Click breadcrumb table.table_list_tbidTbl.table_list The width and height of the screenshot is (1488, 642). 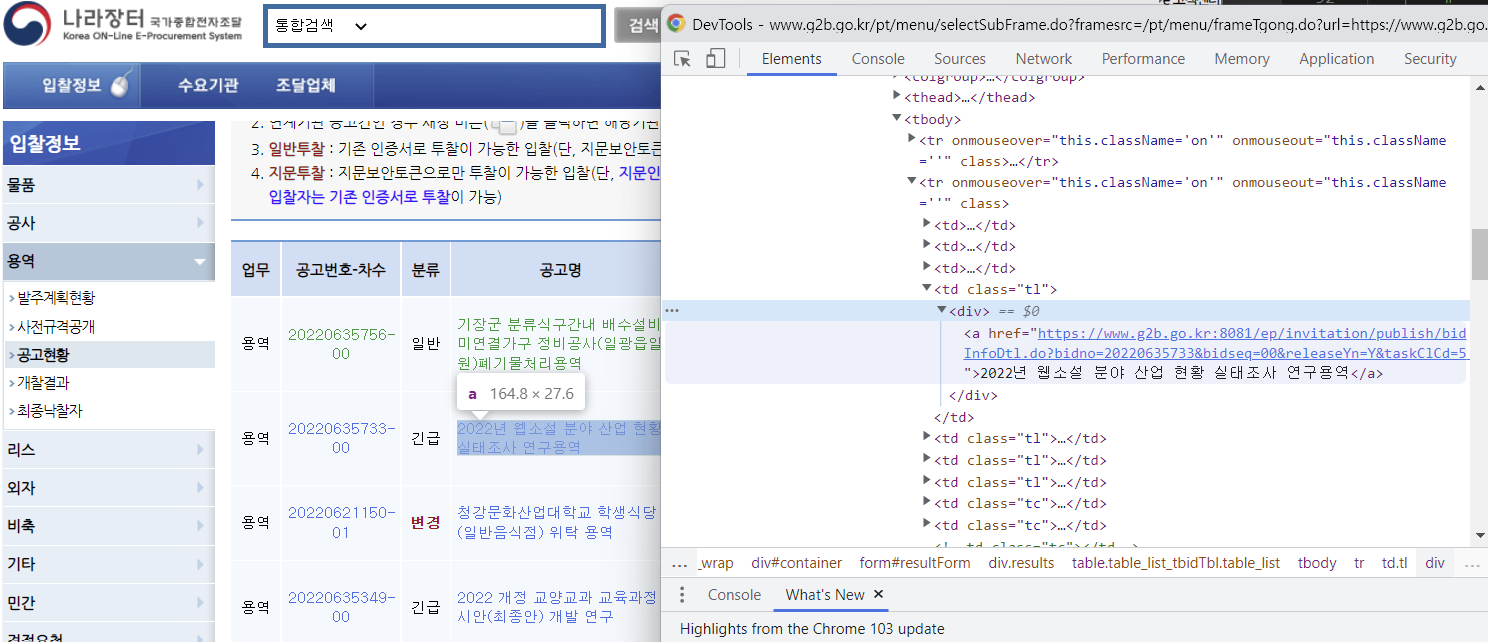pyautogui.click(x=1176, y=563)
